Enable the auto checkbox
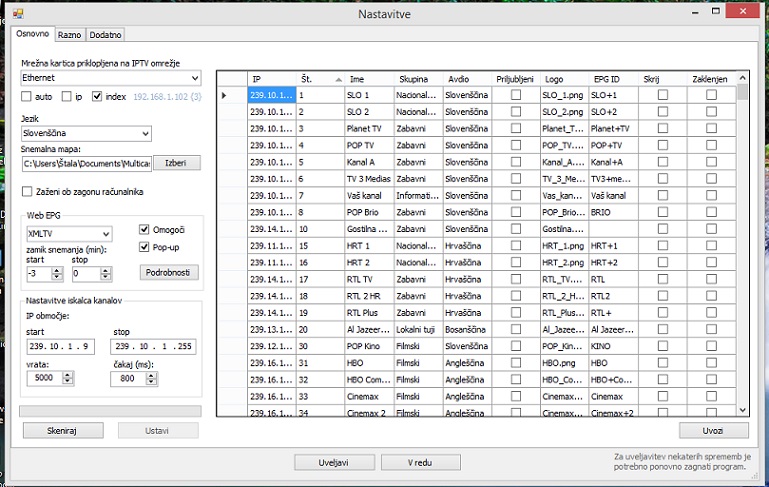The height and width of the screenshot is (487, 769). click(28, 97)
